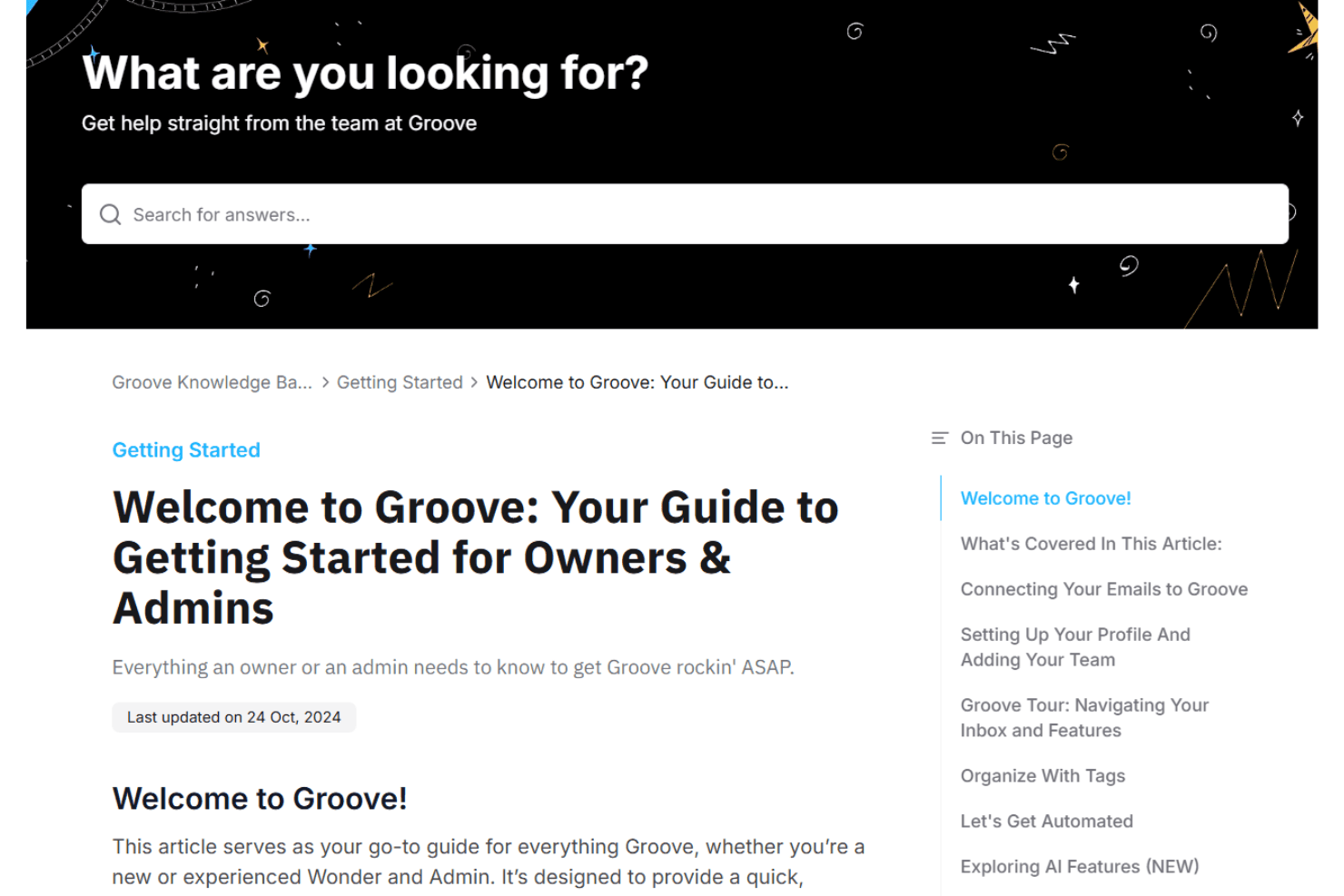The width and height of the screenshot is (1344, 896).
Task: Click the search magnifier icon
Action: click(110, 214)
